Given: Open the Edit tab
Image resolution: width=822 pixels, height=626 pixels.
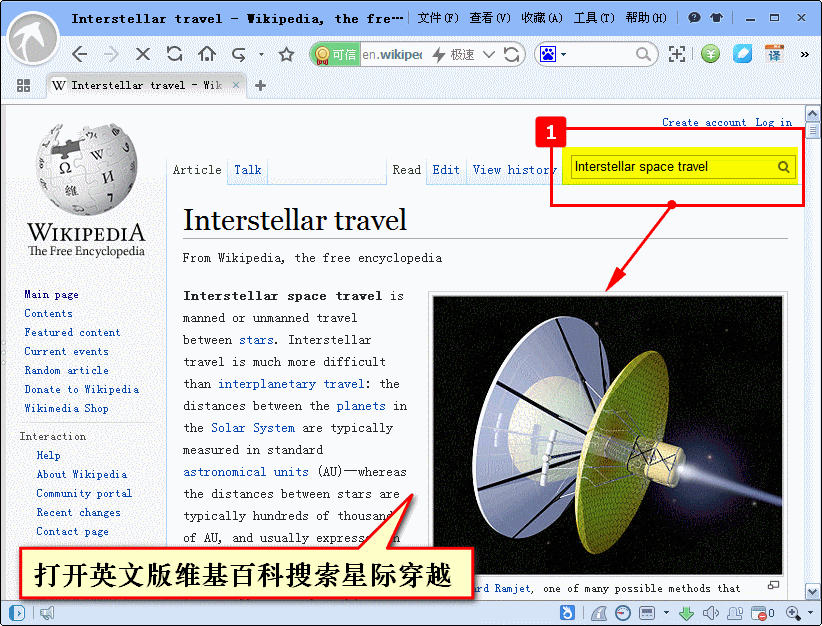Looking at the screenshot, I should coord(446,170).
